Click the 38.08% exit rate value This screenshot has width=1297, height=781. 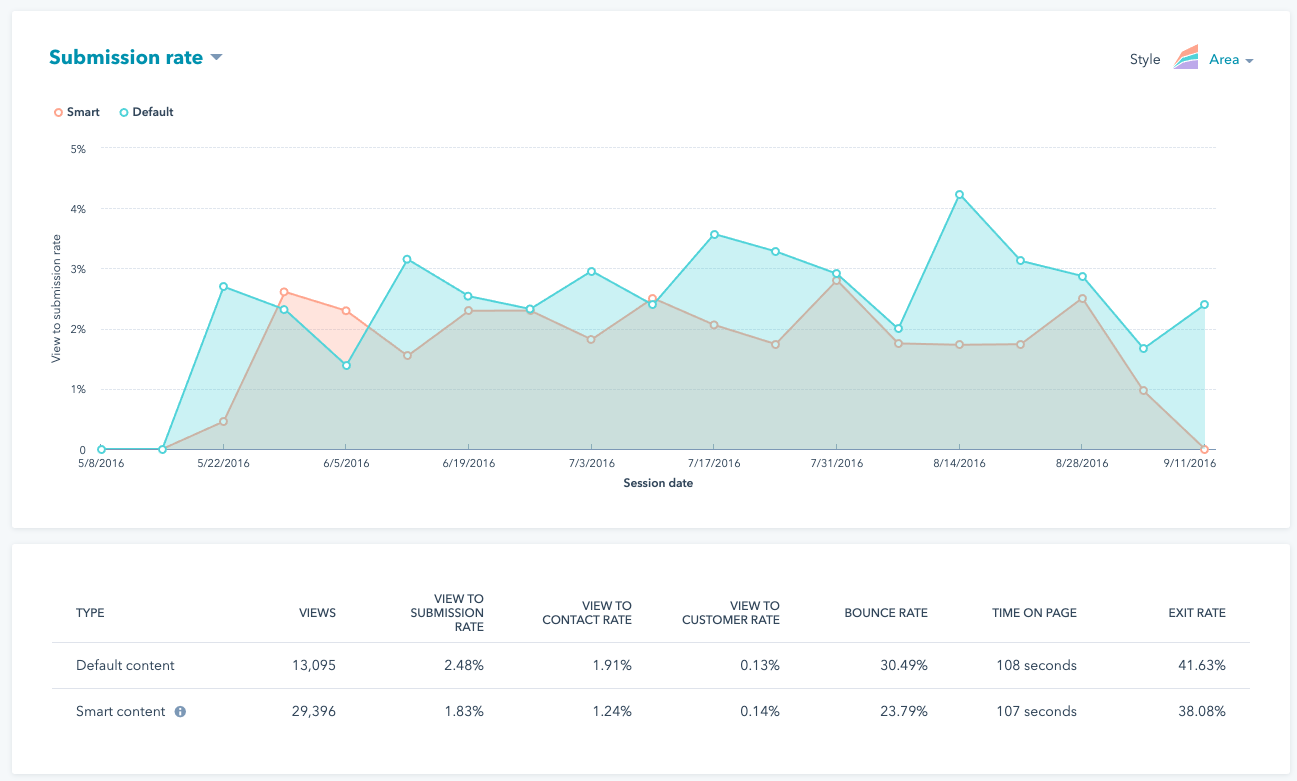point(1203,712)
